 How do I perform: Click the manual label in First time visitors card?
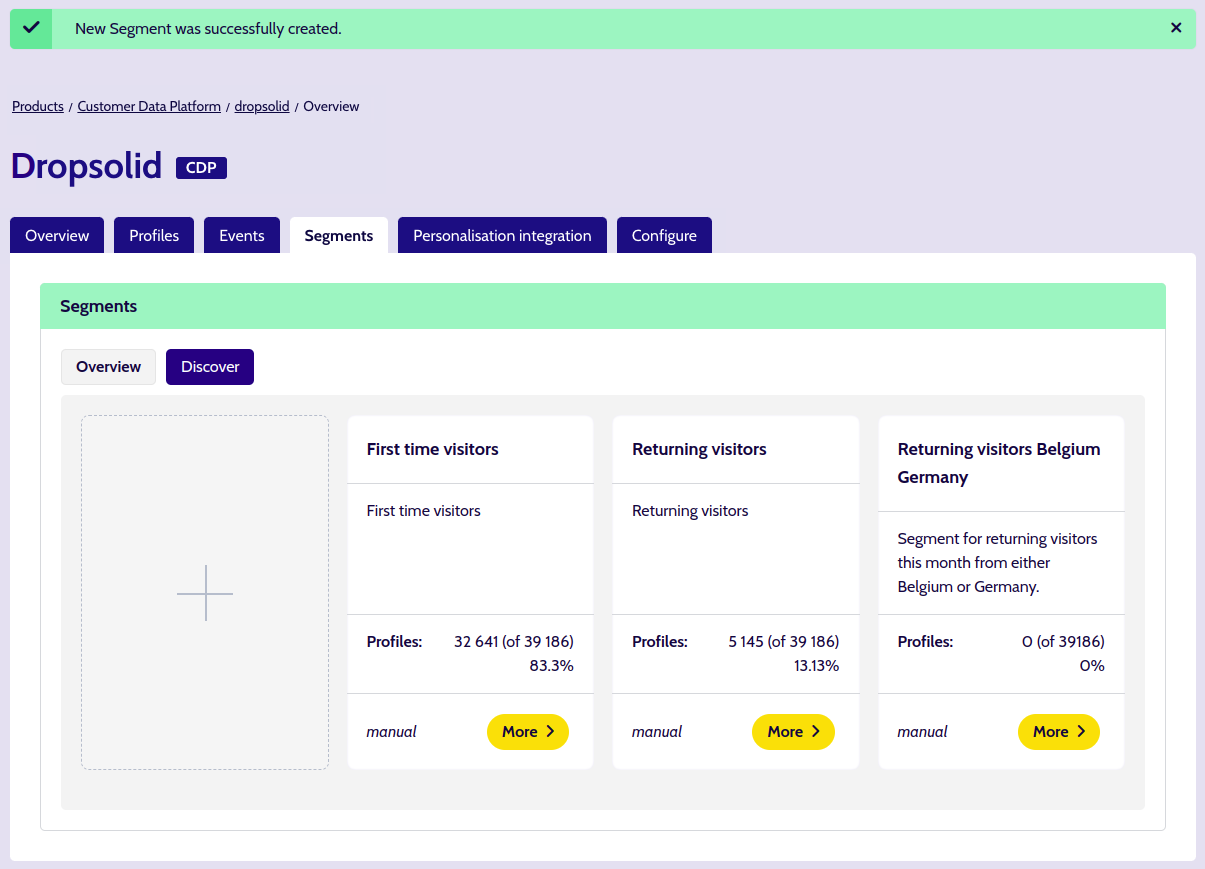click(x=392, y=732)
